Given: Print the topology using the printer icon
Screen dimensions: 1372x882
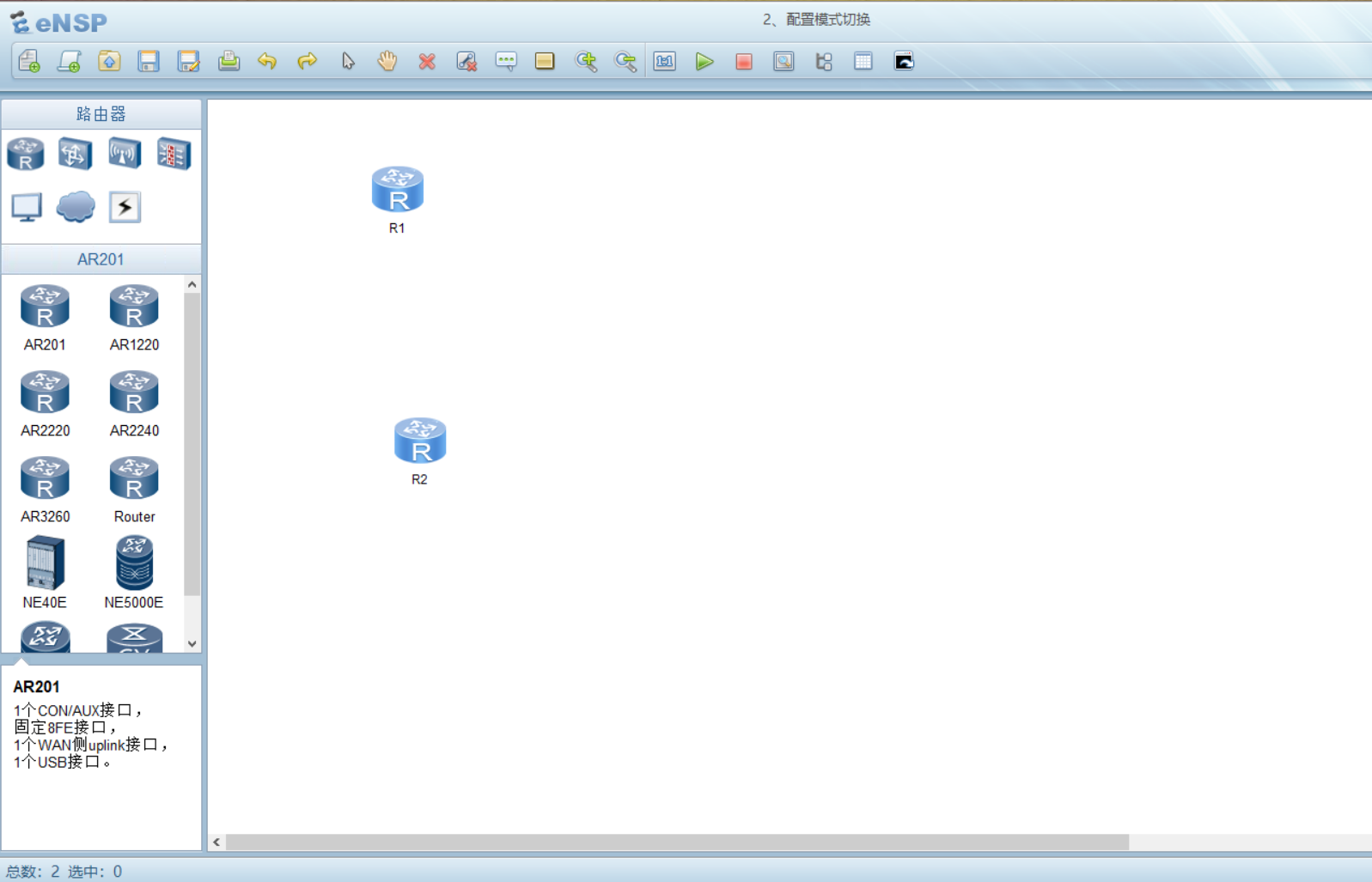Looking at the screenshot, I should click(x=229, y=61).
